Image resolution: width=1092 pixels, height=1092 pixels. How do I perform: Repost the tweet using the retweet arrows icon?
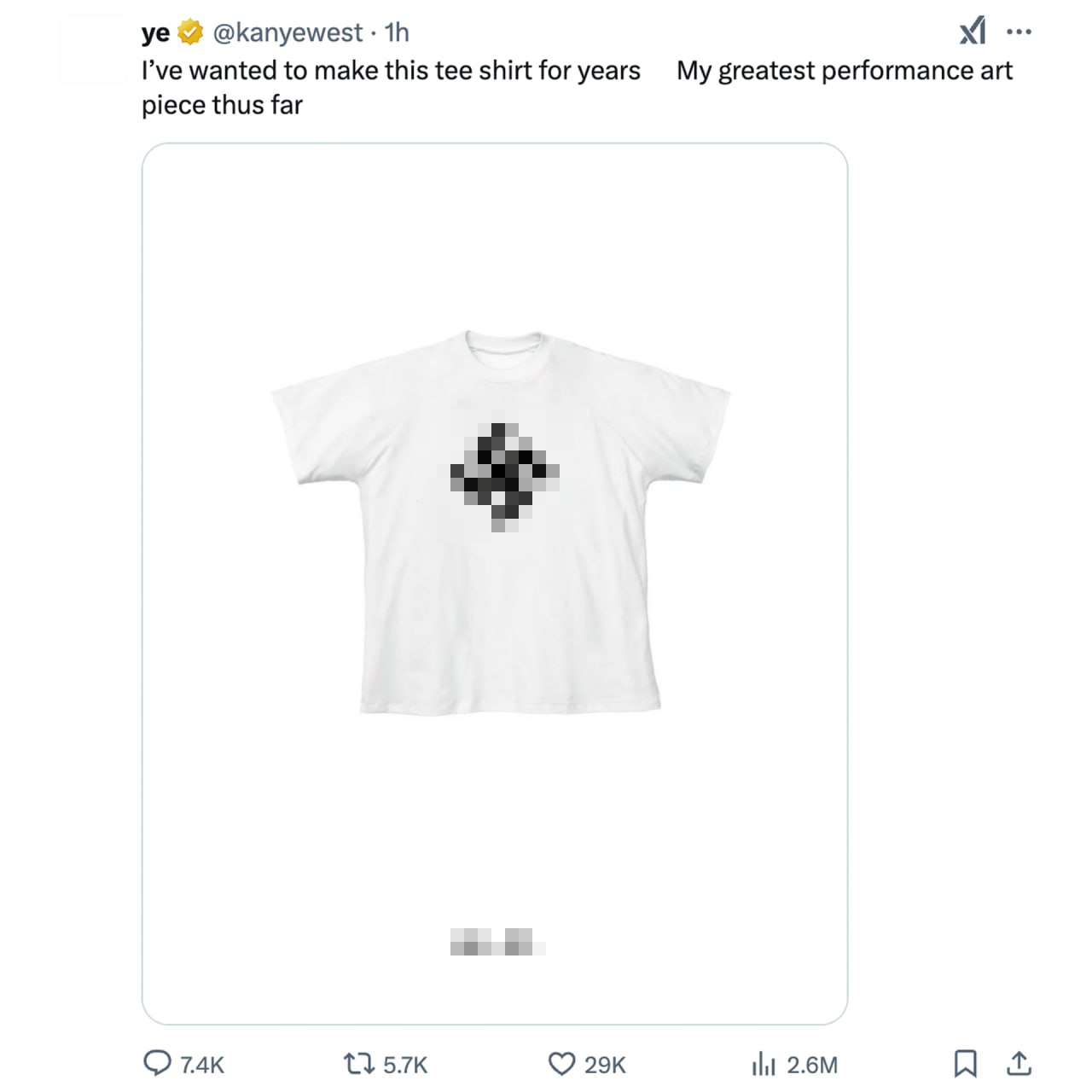click(x=355, y=1064)
